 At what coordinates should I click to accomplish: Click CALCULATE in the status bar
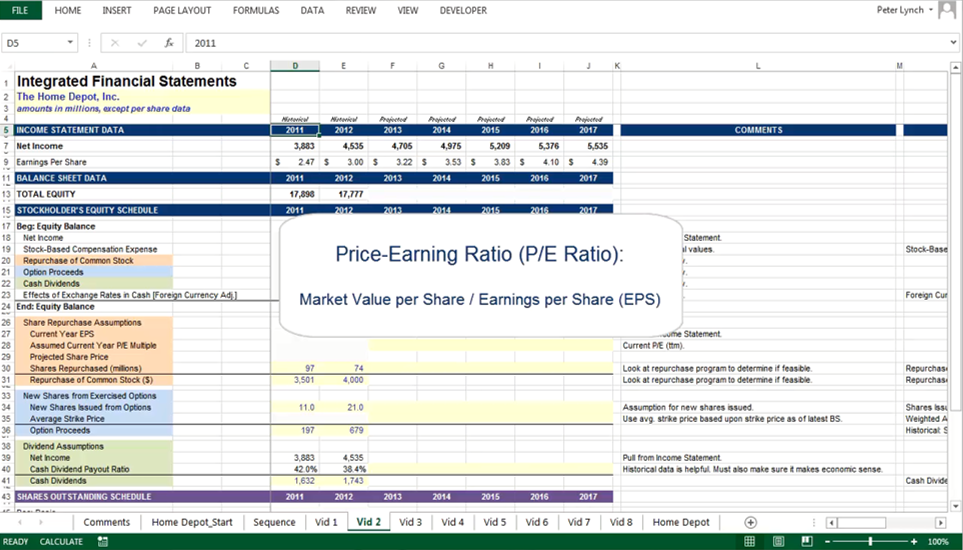(x=61, y=541)
